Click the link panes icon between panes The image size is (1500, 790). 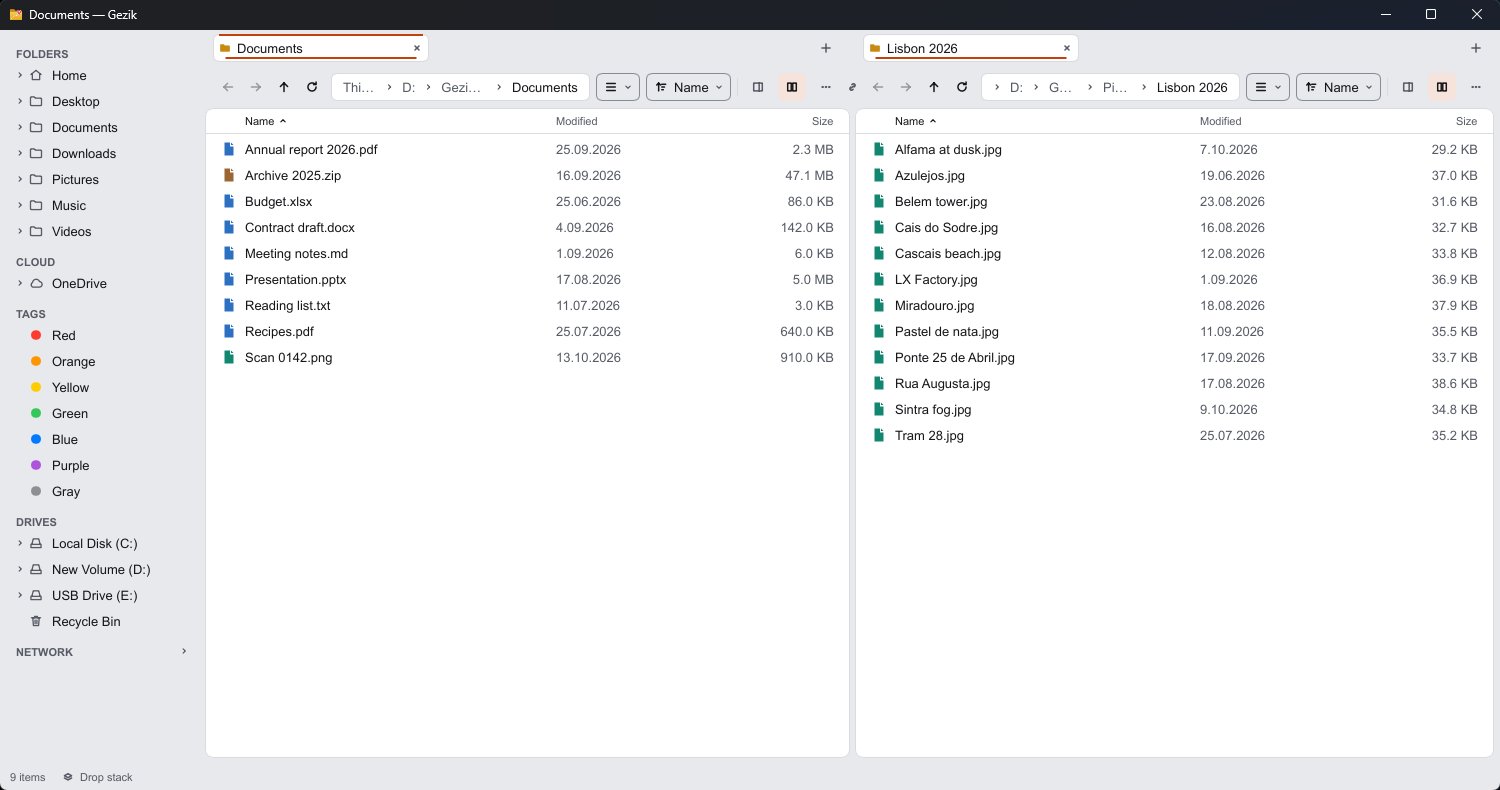tap(852, 87)
